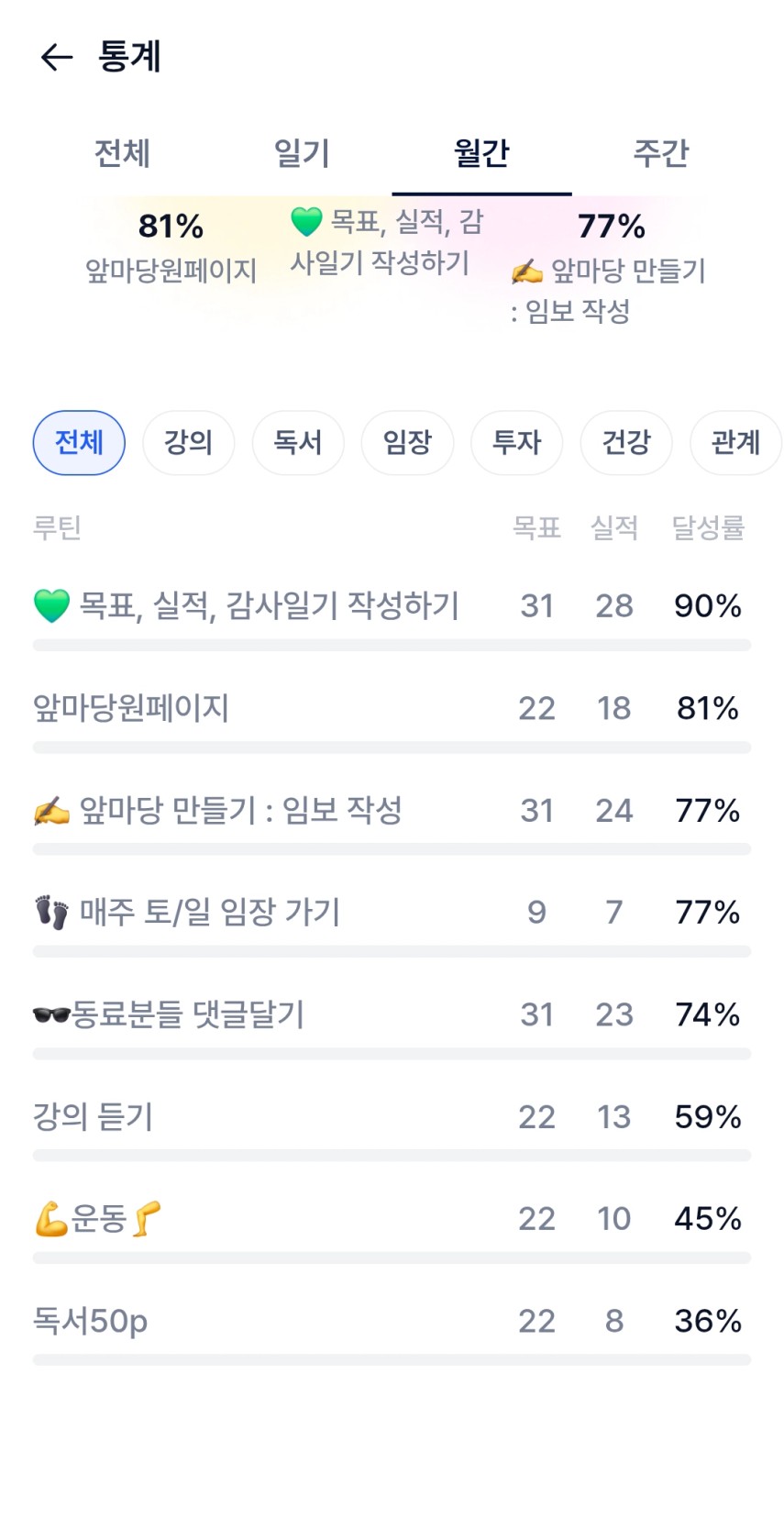
Task: Switch to the 전체 tab
Action: click(122, 153)
